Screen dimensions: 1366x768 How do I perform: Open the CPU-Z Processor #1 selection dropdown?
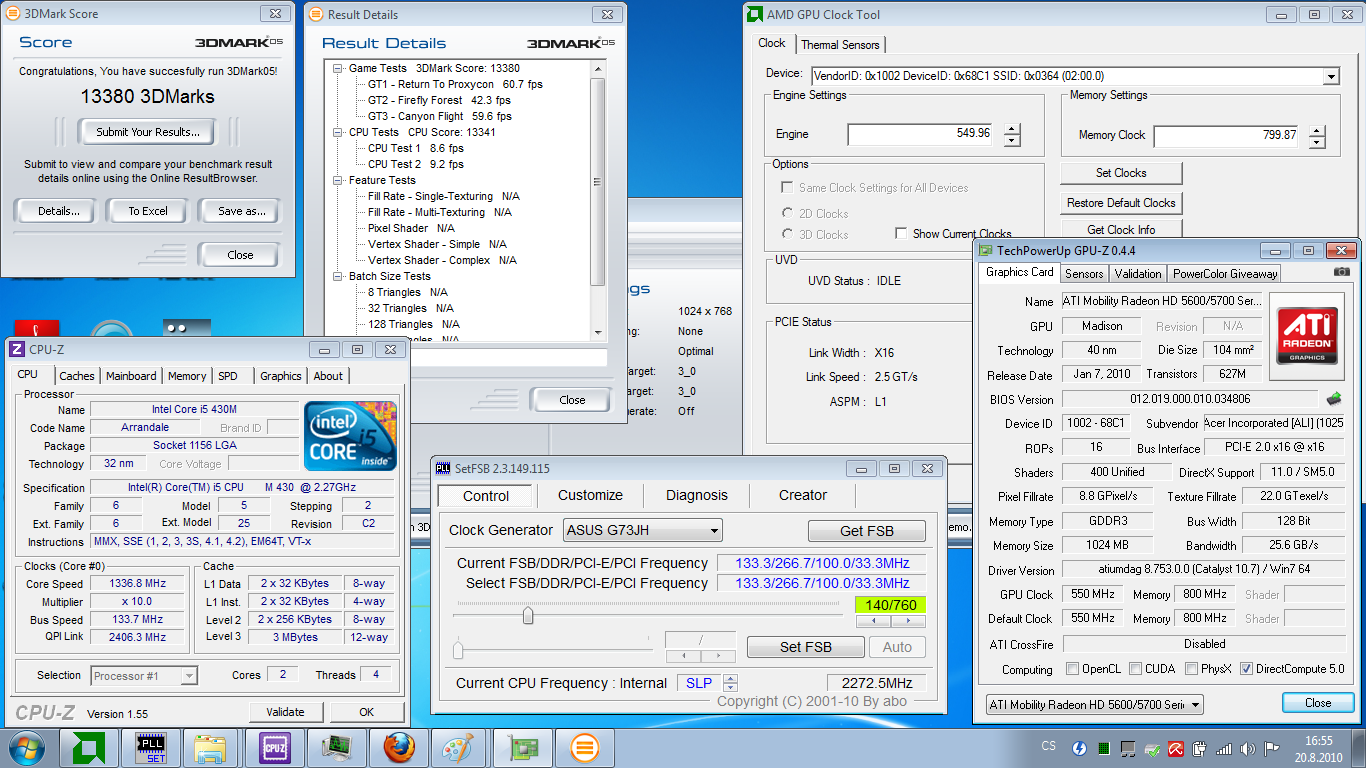click(144, 676)
